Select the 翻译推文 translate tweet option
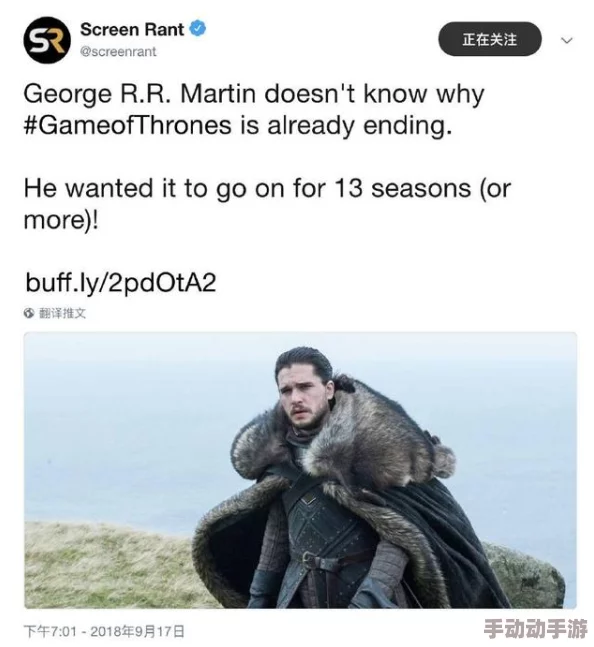594x647 pixels. (x=62, y=313)
